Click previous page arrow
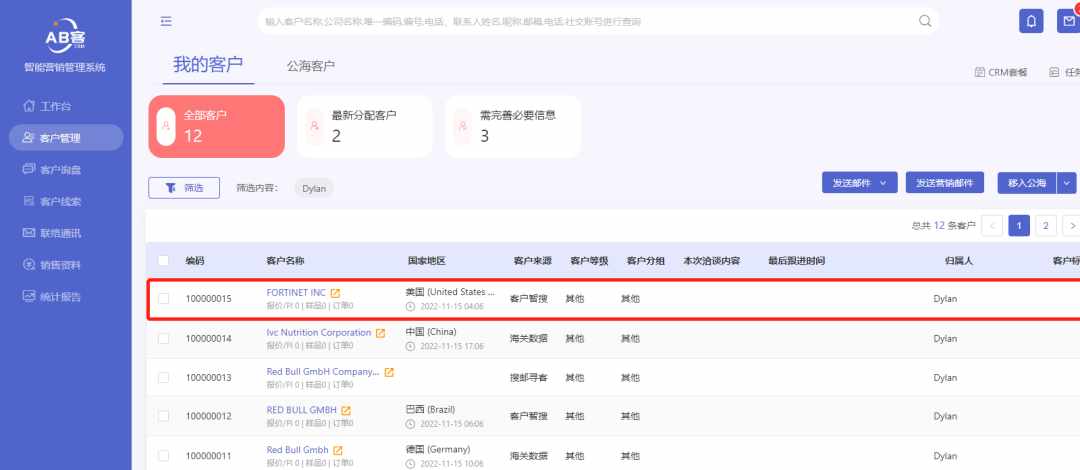 click(992, 225)
